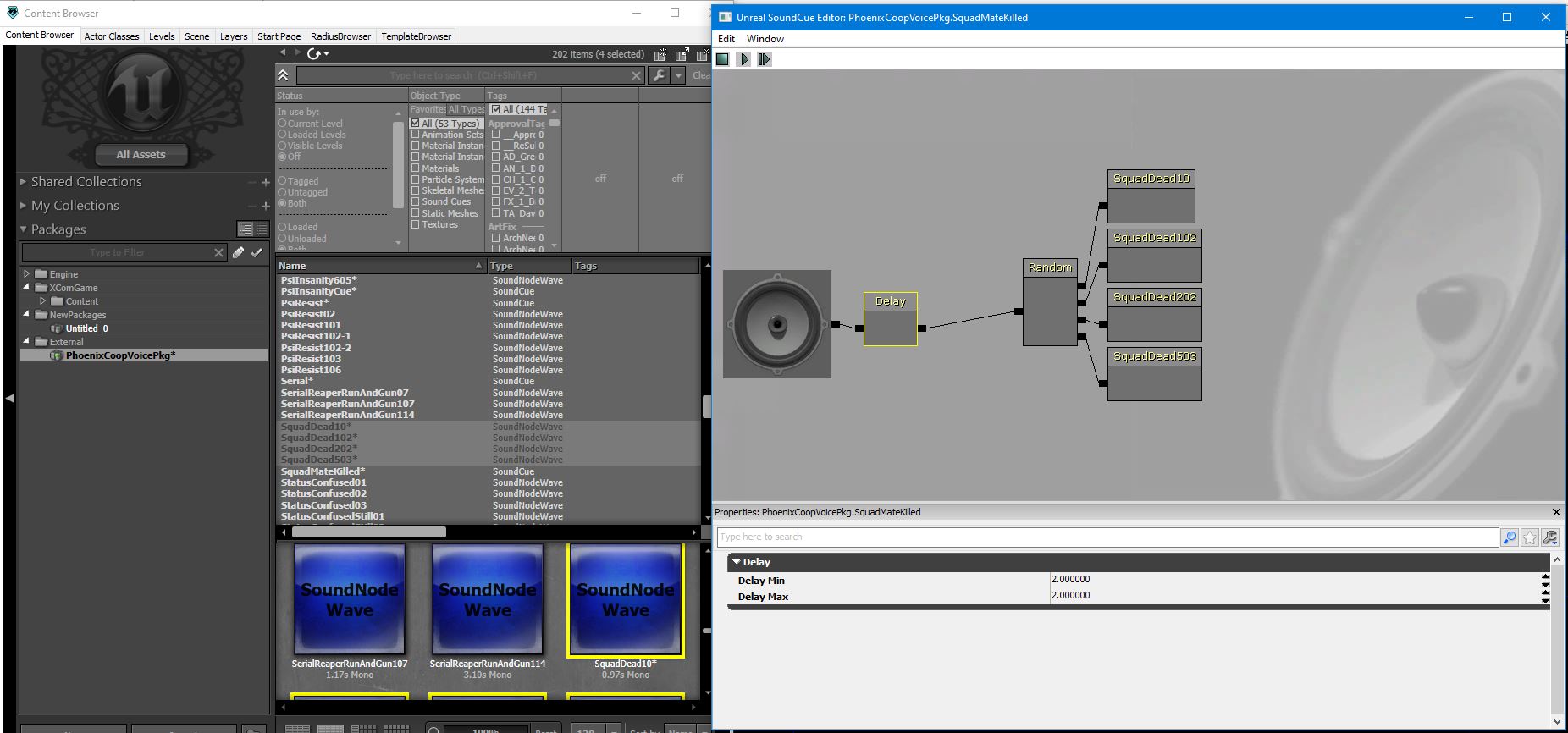Collapse the Packages section

pos(24,229)
